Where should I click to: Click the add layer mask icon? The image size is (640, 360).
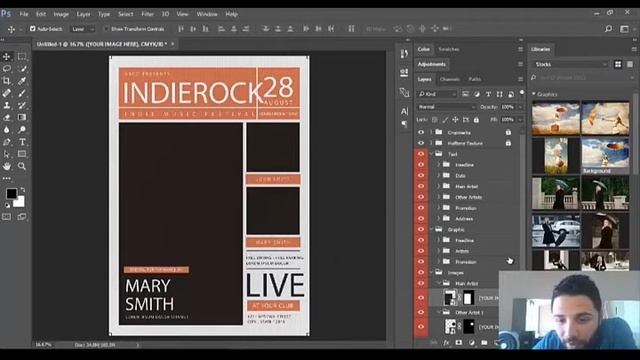coord(459,343)
